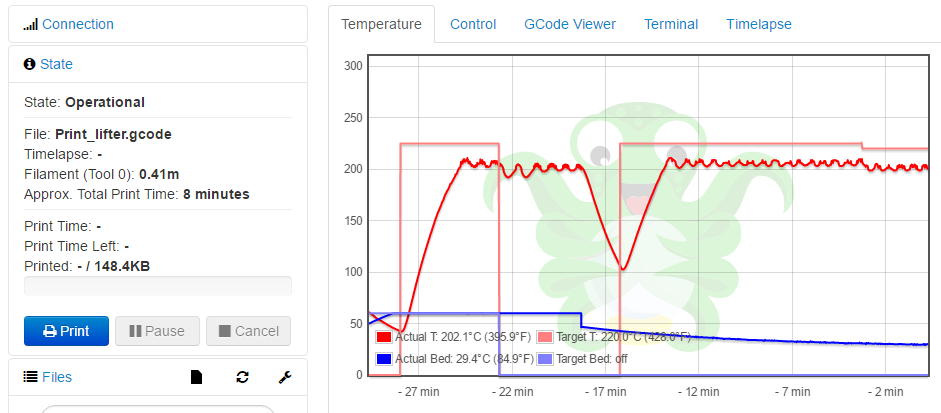
Task: Click the red Actual T legend swatch
Action: (x=384, y=337)
